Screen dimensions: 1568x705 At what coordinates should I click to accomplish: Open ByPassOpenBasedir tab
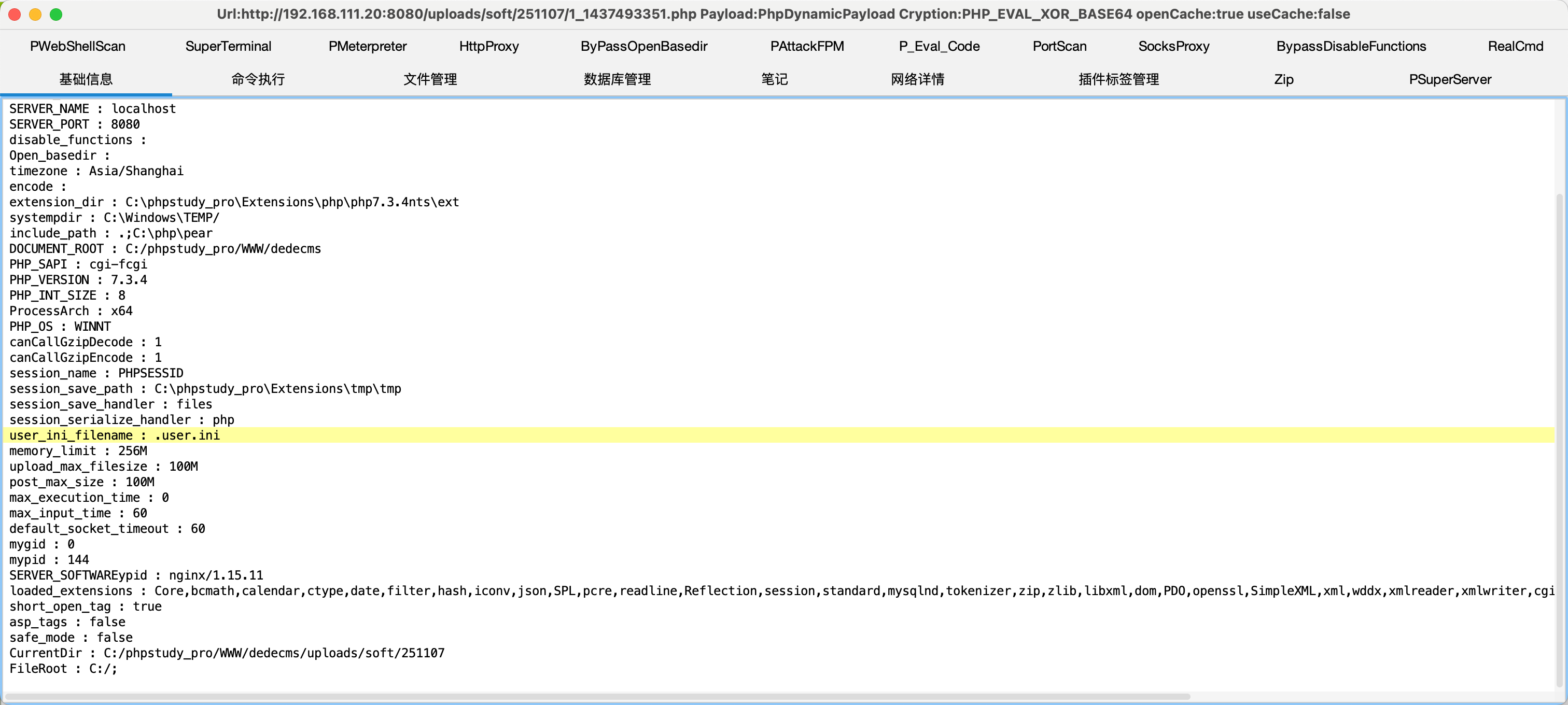coord(643,46)
